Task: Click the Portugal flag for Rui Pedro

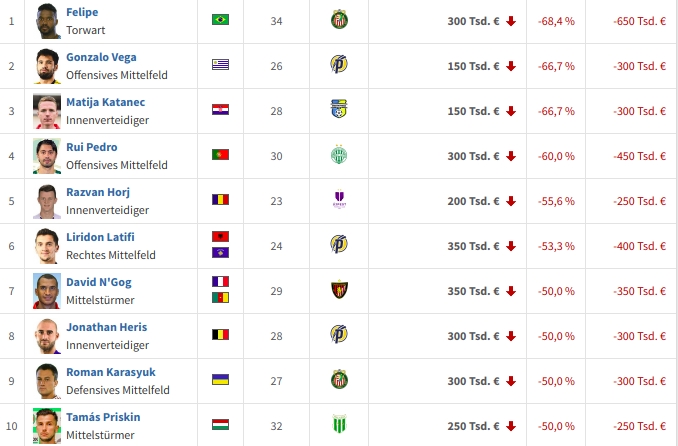Action: [220, 155]
